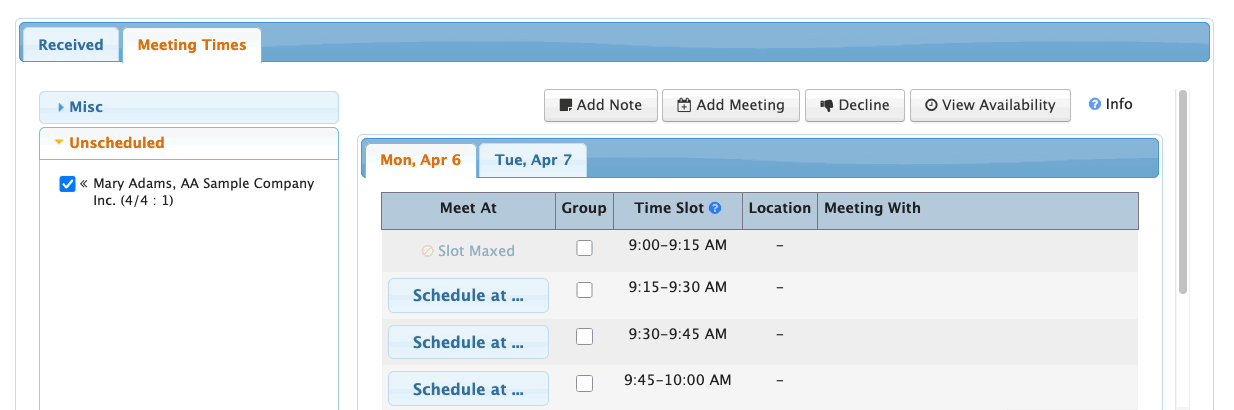This screenshot has height=410, width=1234.
Task: Tick Group checkbox for 9:00-9:15 AM
Action: click(x=585, y=248)
